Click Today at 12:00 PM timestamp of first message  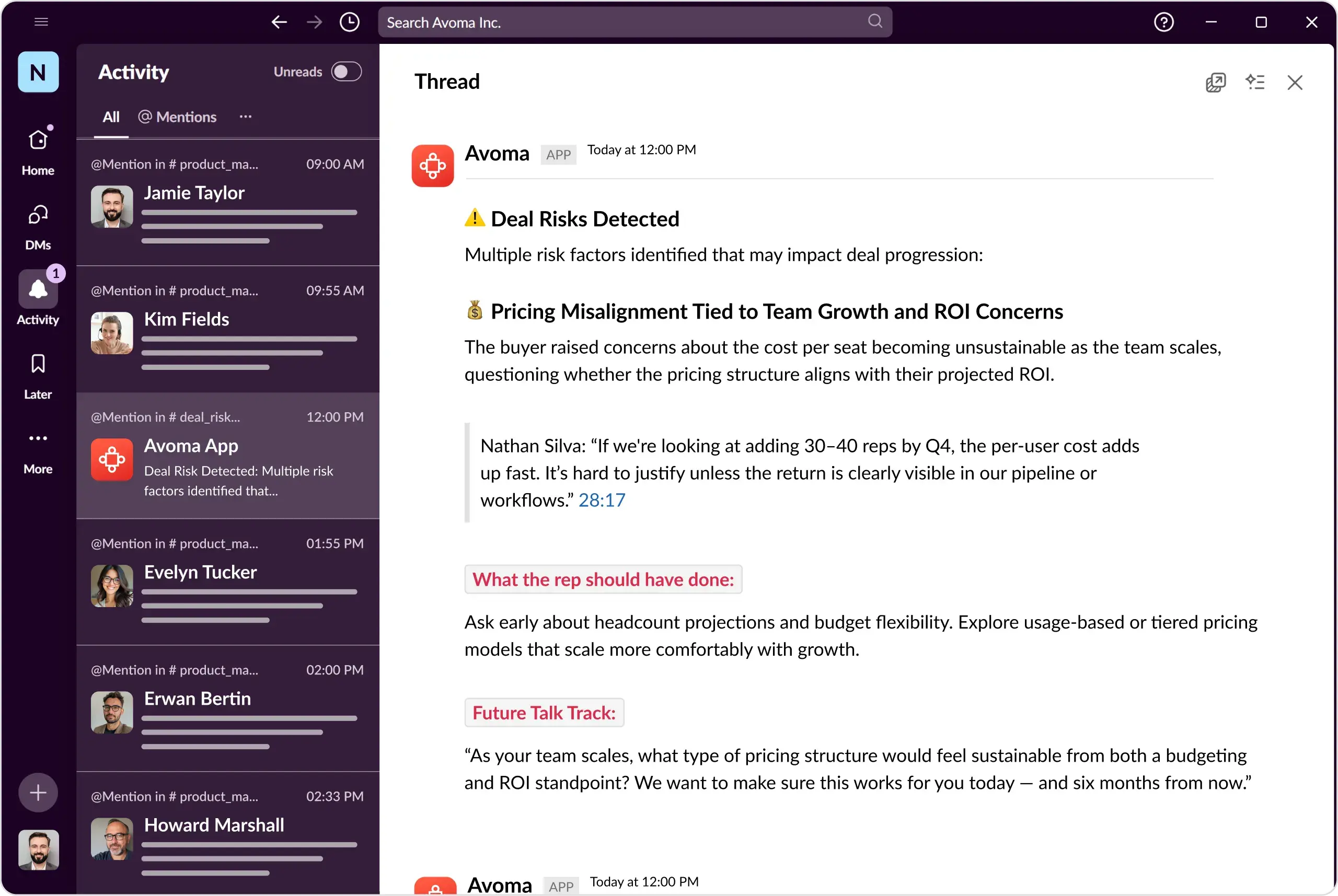641,150
